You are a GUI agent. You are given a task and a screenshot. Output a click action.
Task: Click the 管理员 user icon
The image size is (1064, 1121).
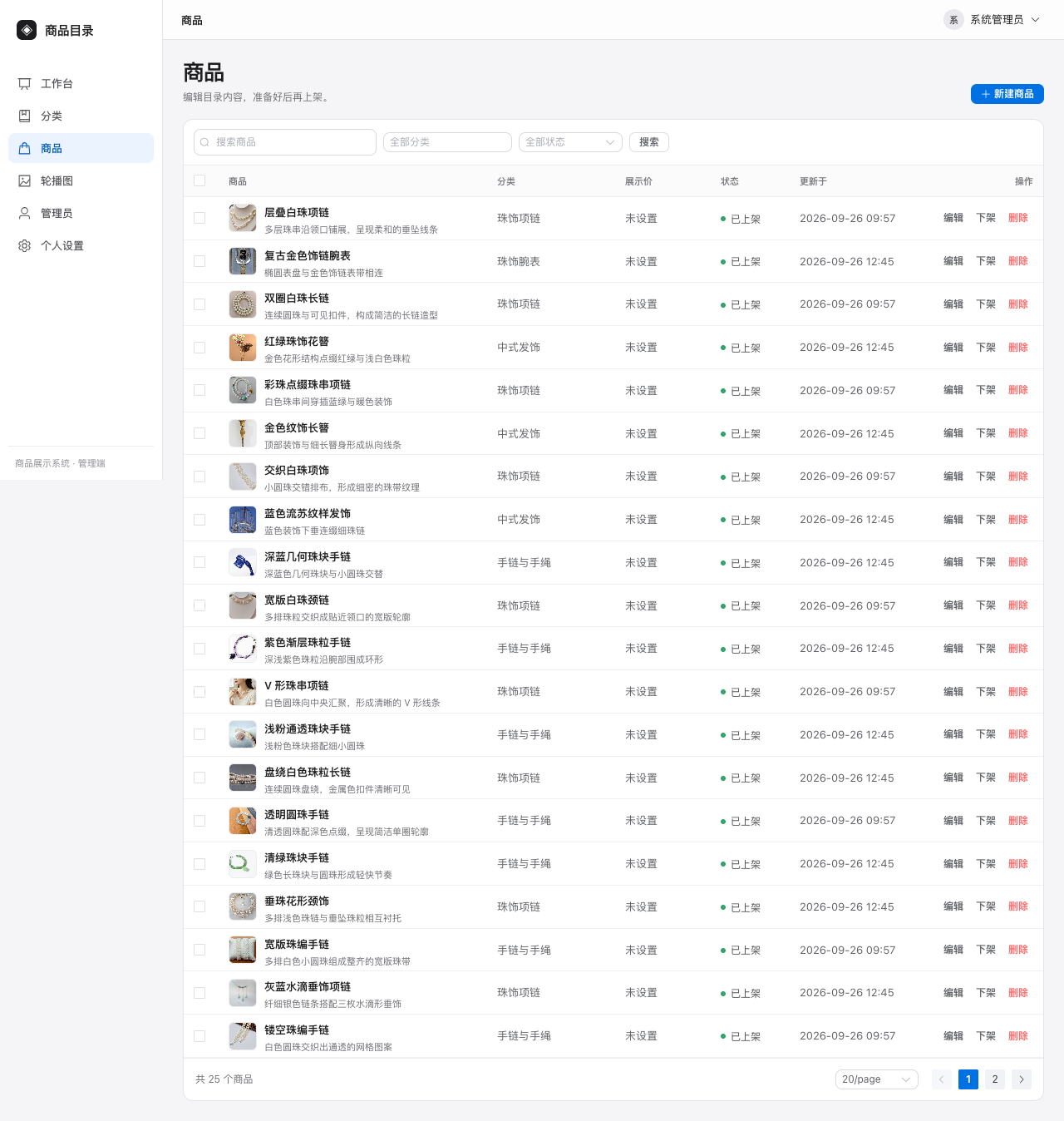(x=25, y=214)
